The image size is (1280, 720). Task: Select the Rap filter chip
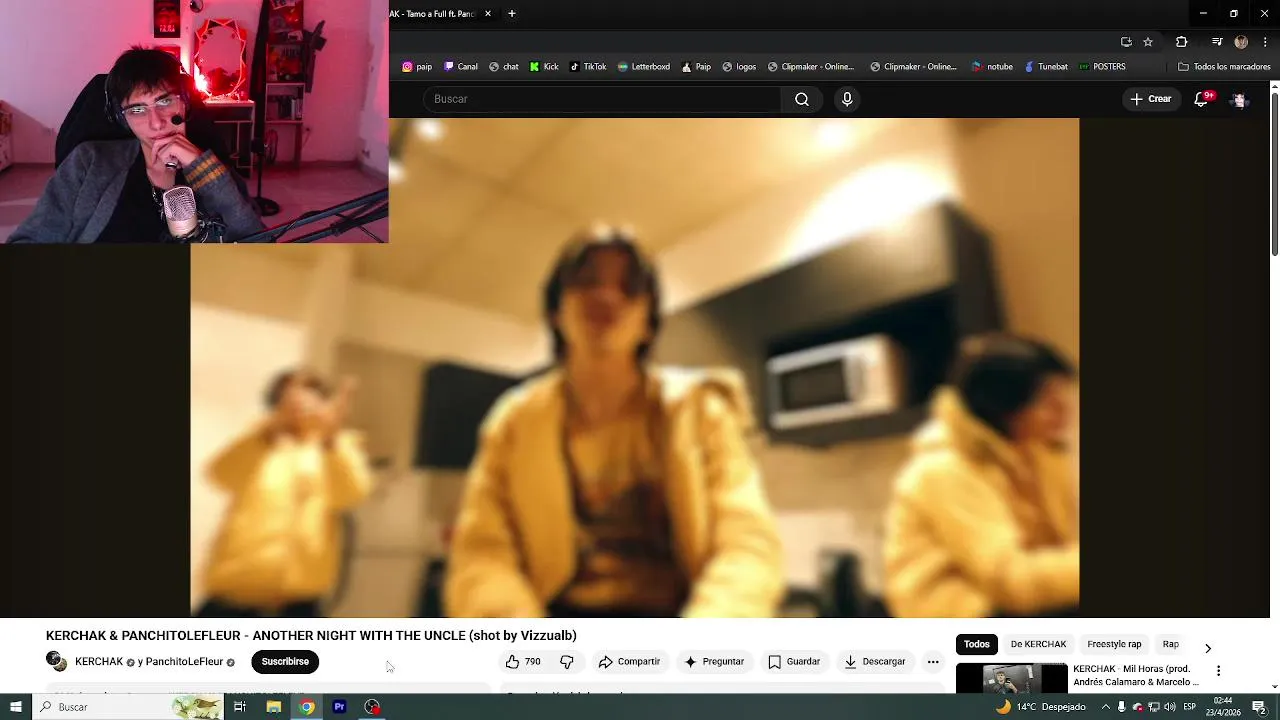1171,644
